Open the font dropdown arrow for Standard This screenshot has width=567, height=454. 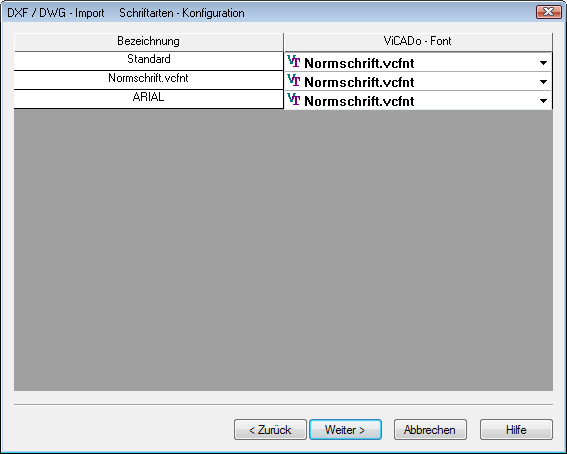pyautogui.click(x=543, y=63)
